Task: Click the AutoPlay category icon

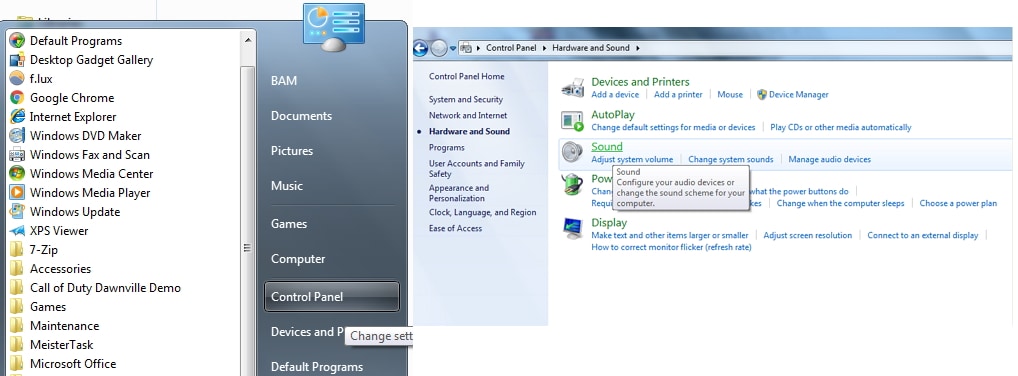Action: pos(572,120)
